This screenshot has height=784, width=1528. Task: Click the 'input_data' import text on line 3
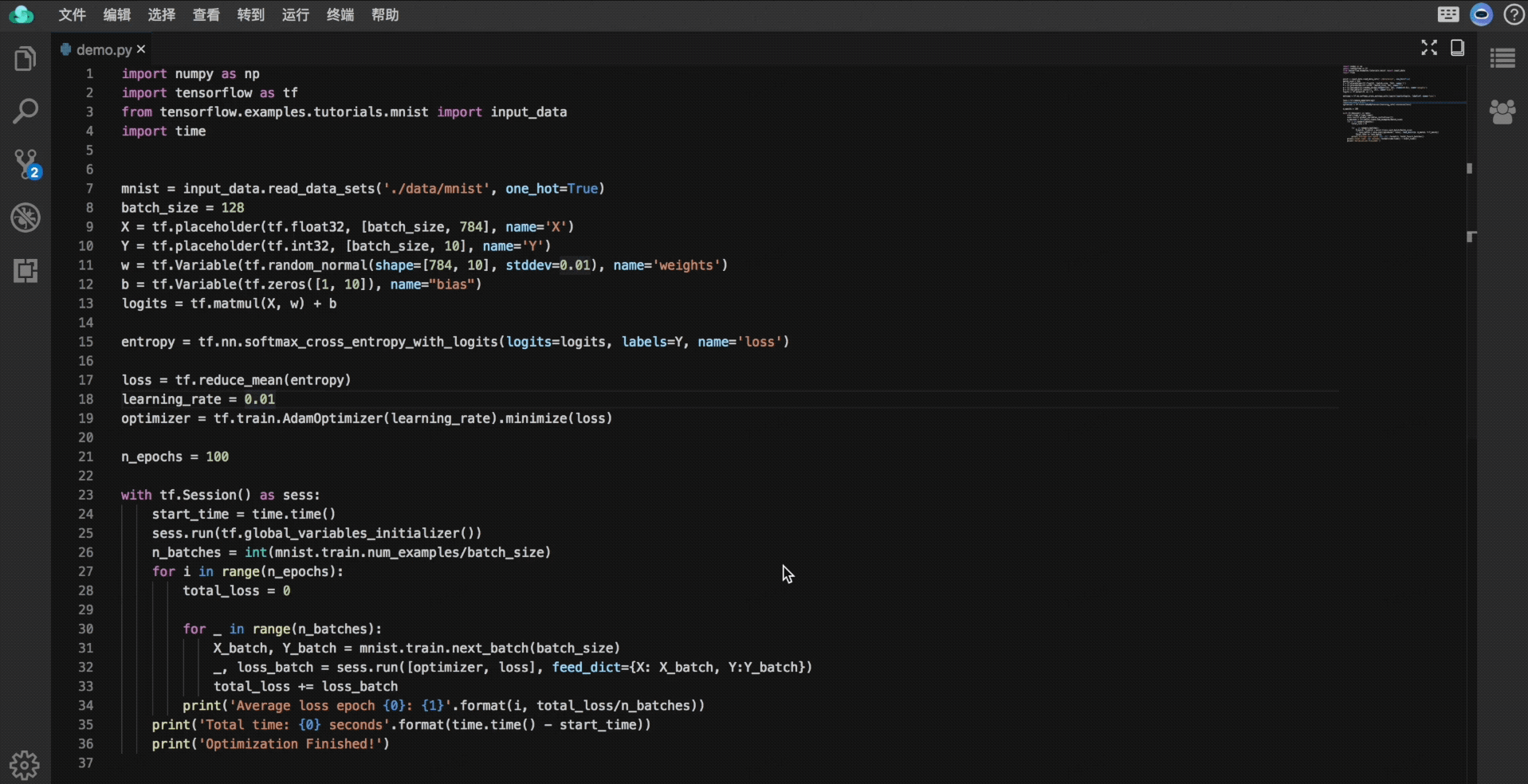(x=528, y=112)
